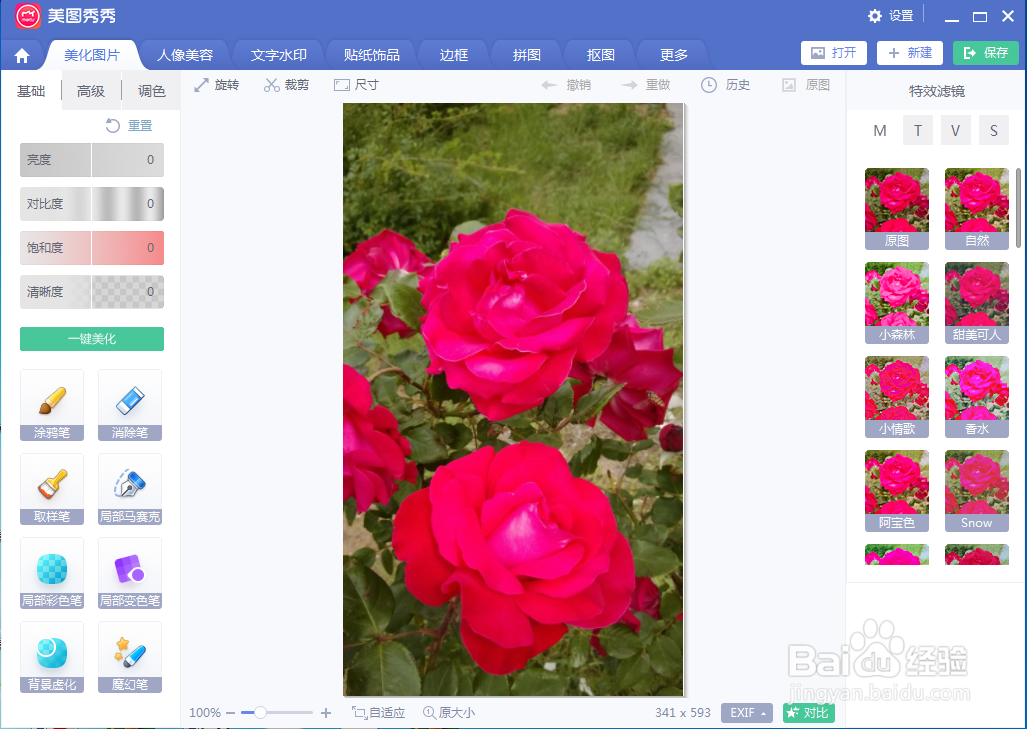This screenshot has width=1027, height=729.
Task: Open the 更多 tab
Action: (x=674, y=55)
